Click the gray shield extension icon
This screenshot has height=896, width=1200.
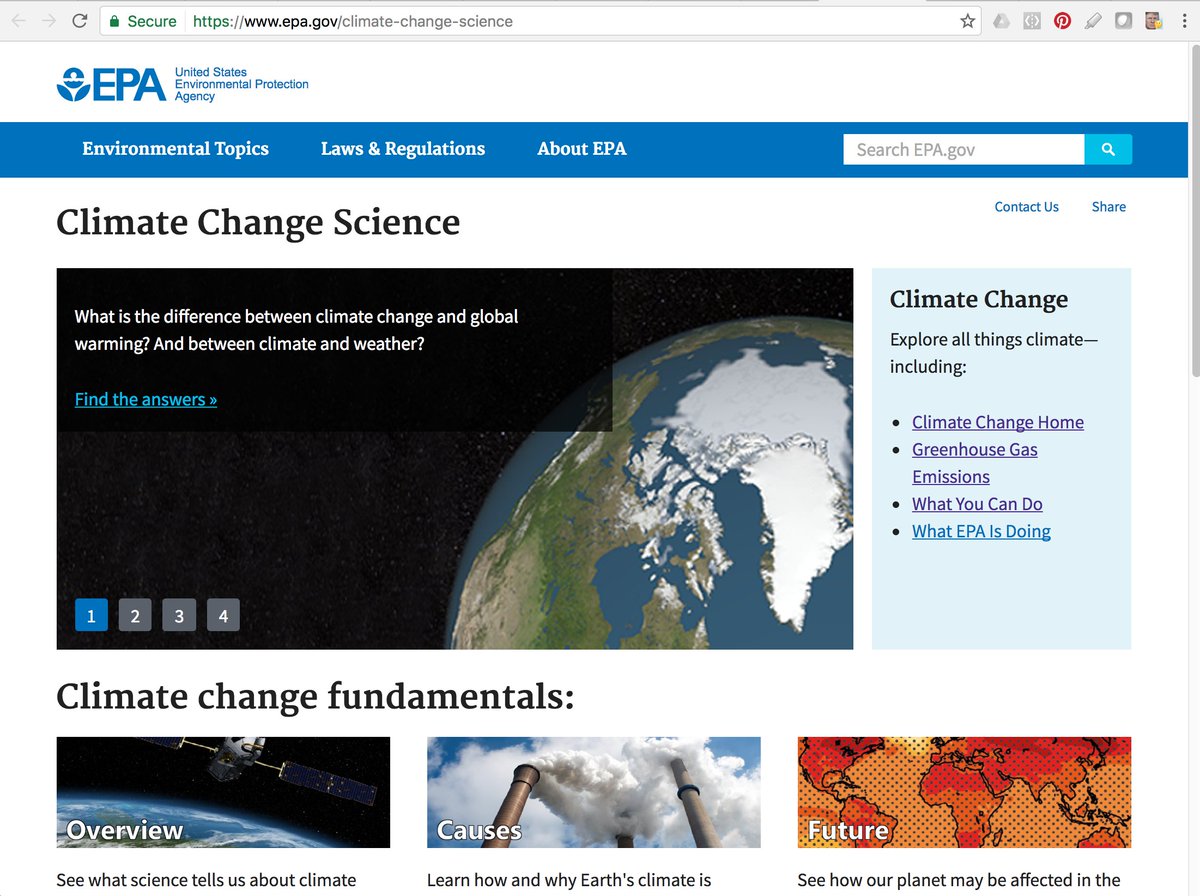pos(1123,21)
